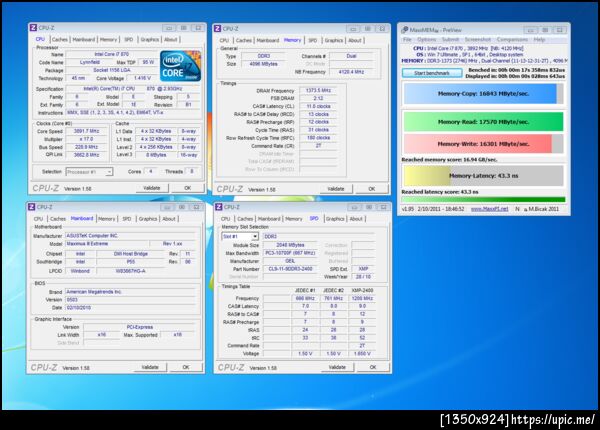Close the MaxxMem Preview window

559,30
